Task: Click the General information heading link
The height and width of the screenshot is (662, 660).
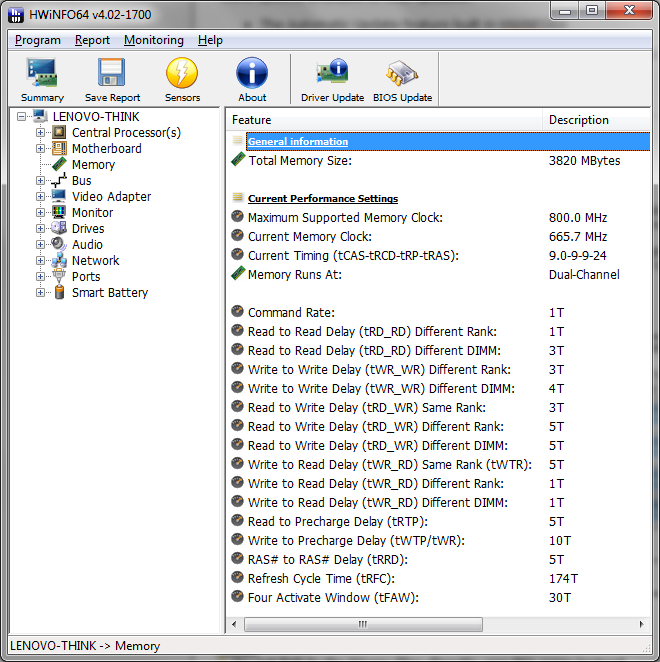Action: point(298,142)
